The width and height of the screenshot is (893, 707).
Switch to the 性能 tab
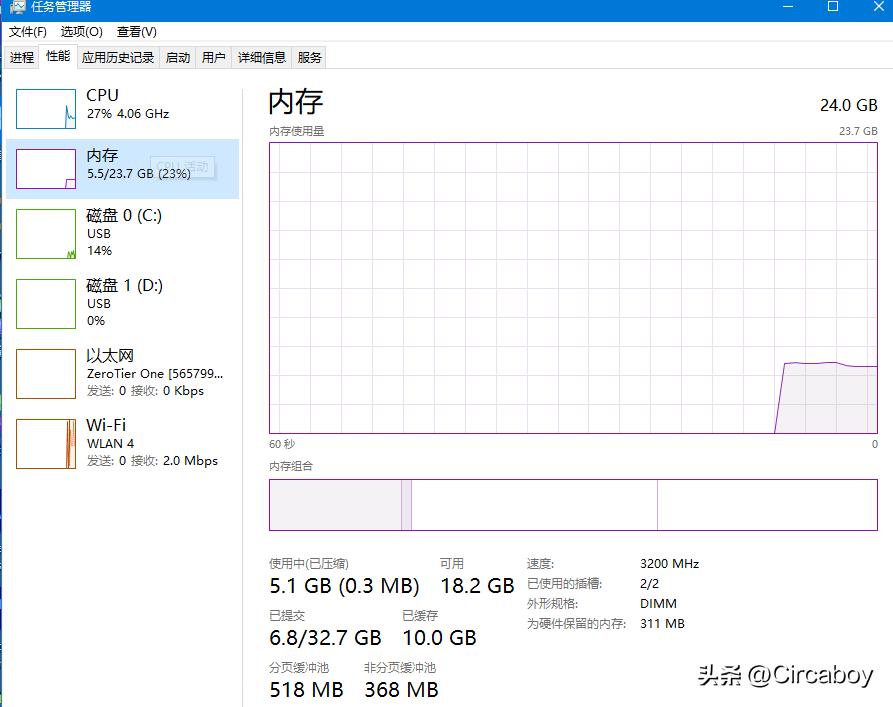(58, 56)
